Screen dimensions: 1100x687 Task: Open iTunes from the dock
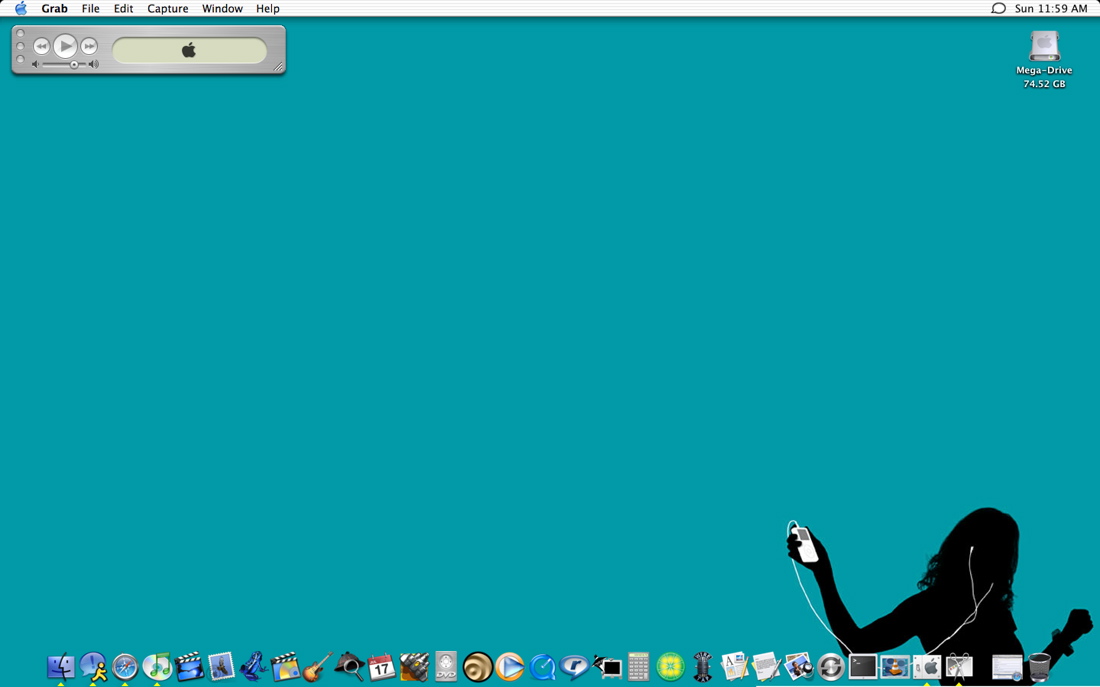157,666
